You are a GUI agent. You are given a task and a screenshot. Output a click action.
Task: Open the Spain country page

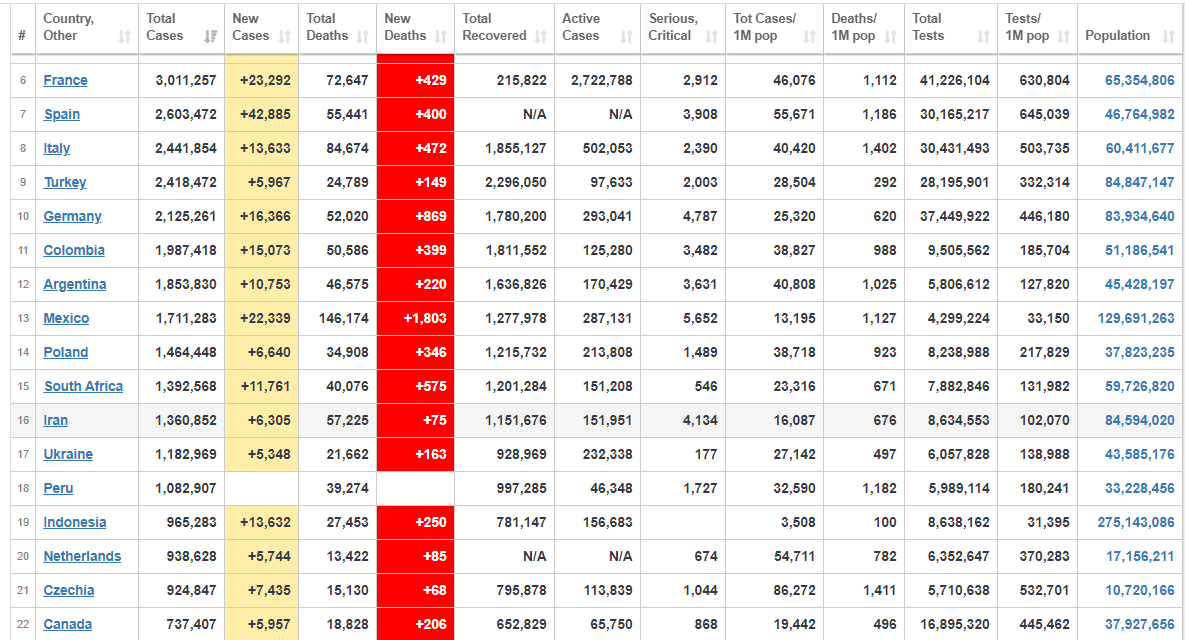pyautogui.click(x=62, y=114)
